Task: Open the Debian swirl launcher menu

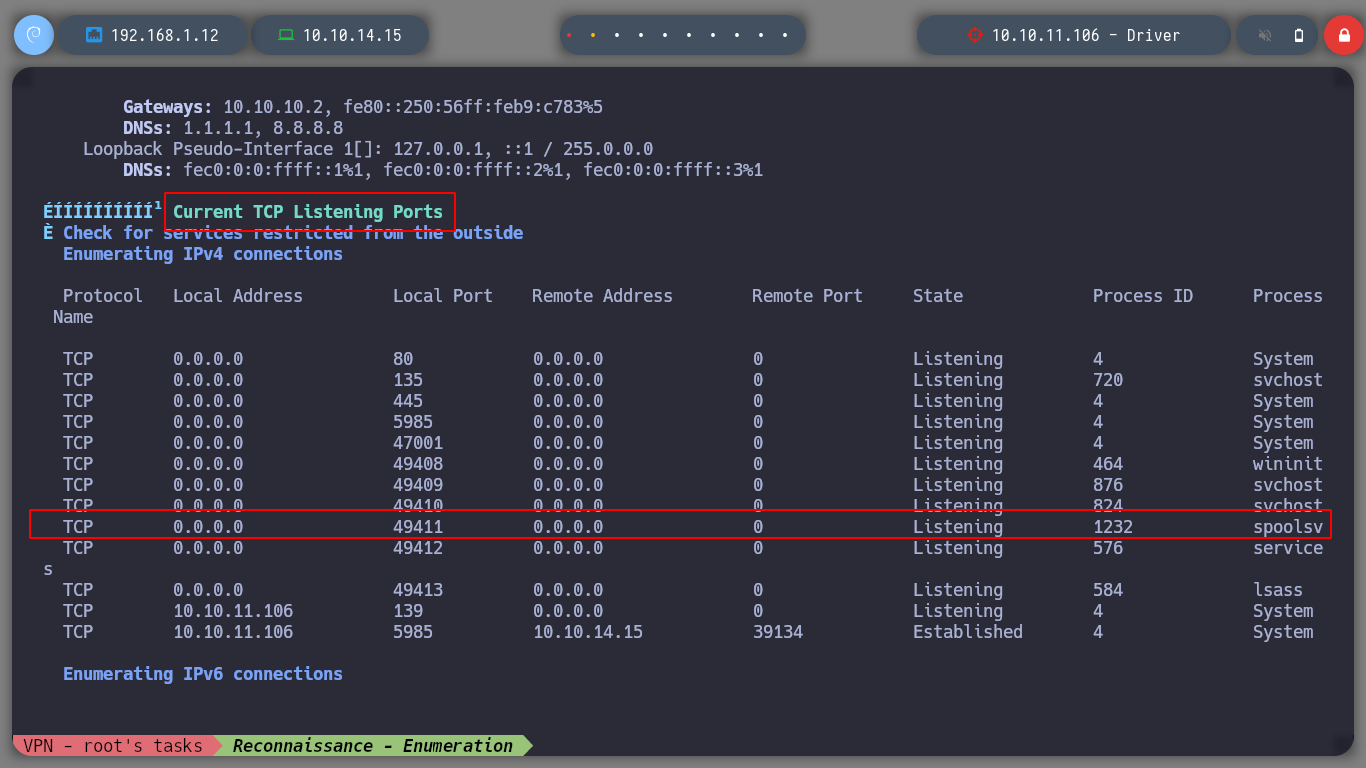Action: (33, 35)
